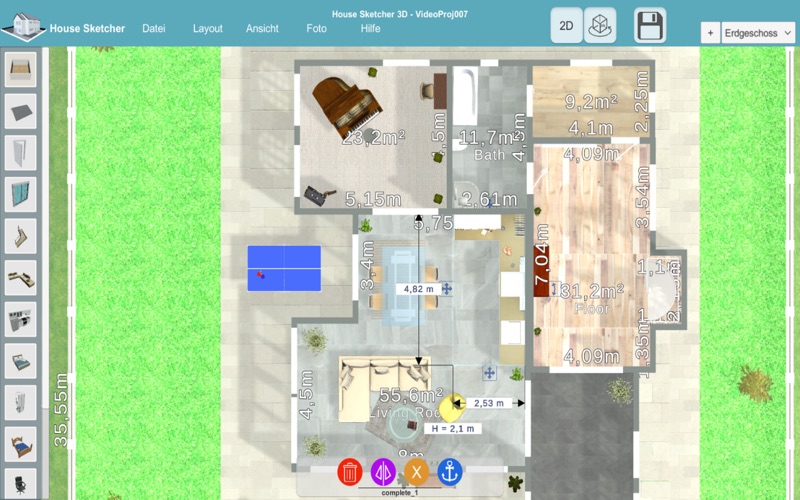The width and height of the screenshot is (800, 500).
Task: Choose the door tool in sidebar
Action: click(x=20, y=153)
